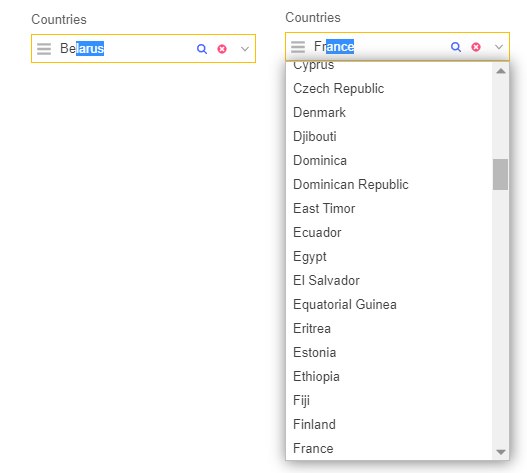Clear the Belarus field with red X
This screenshot has height=473, width=527.
[x=222, y=49]
